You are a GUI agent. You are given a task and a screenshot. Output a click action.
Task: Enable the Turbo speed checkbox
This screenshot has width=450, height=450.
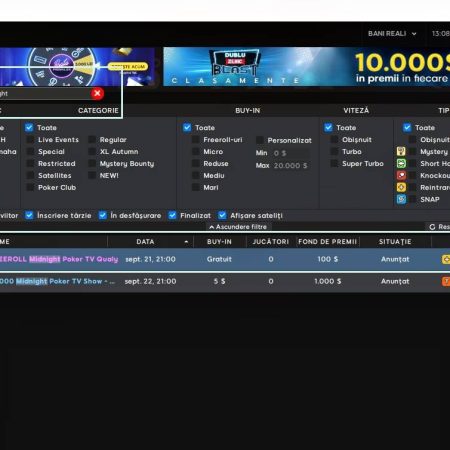pyautogui.click(x=334, y=152)
